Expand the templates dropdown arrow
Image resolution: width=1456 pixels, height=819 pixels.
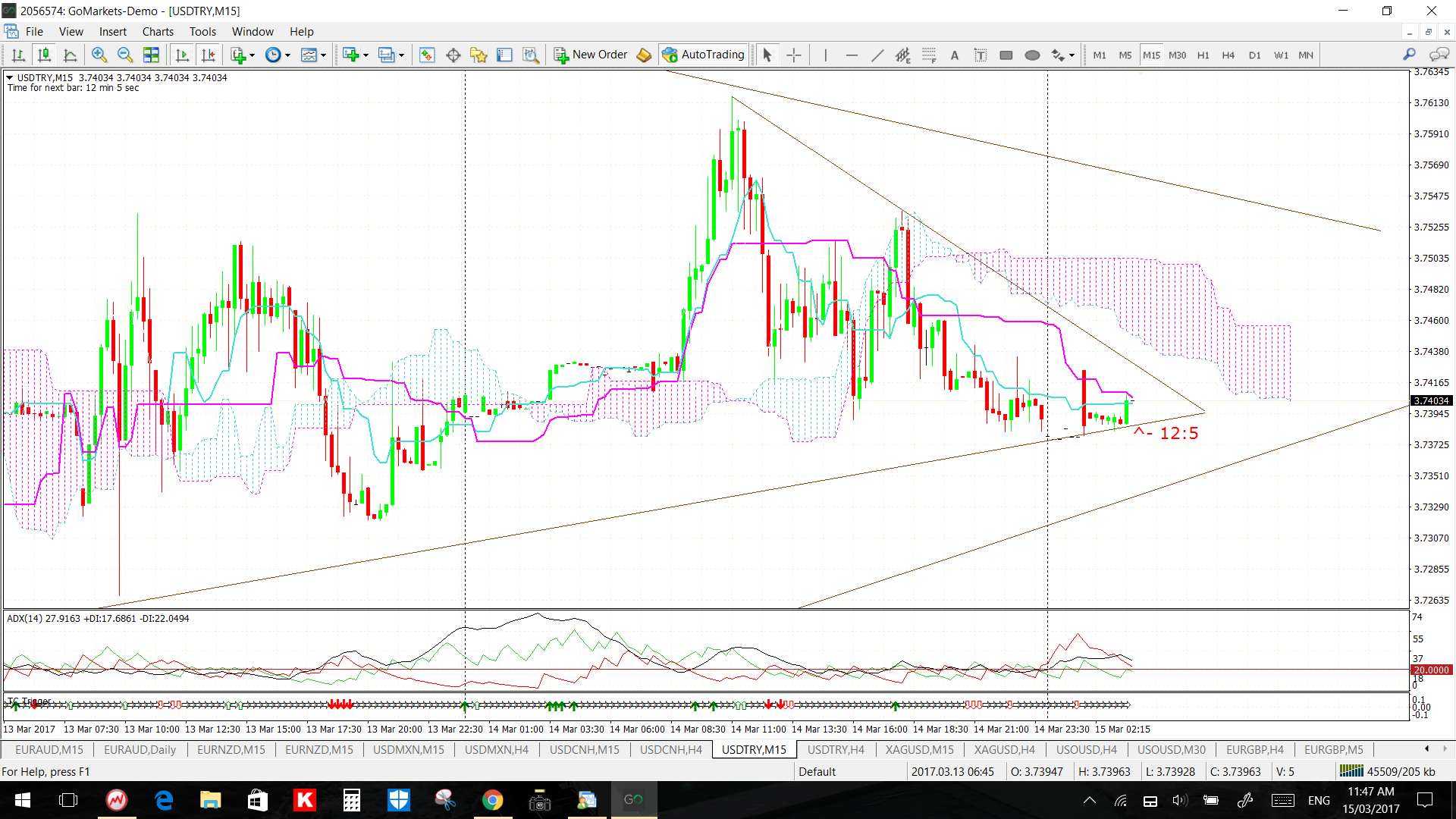coord(323,55)
